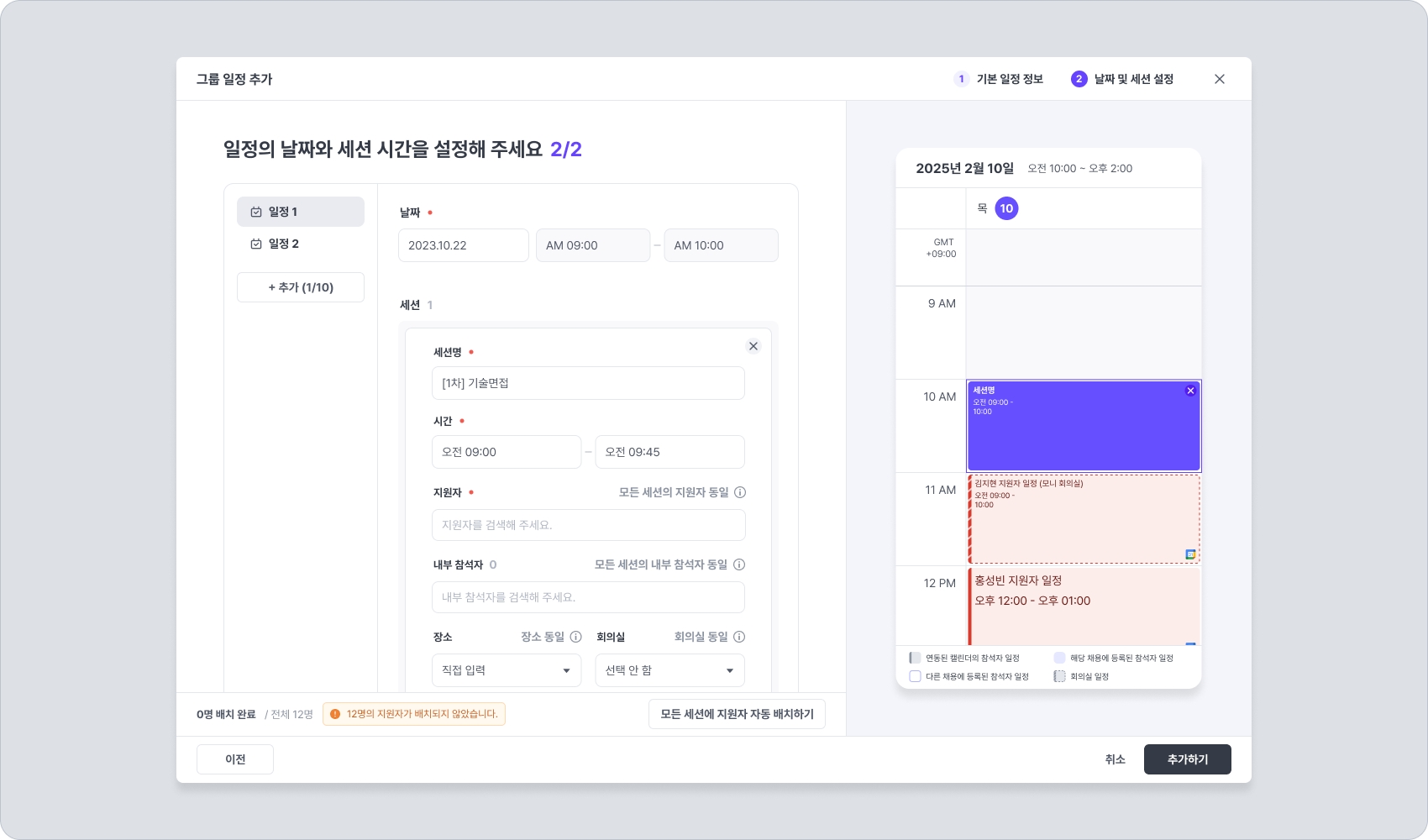Click the 오전 10:00 ~ 오후 2:00 time range
Image resolution: width=1428 pixels, height=840 pixels.
(1080, 169)
